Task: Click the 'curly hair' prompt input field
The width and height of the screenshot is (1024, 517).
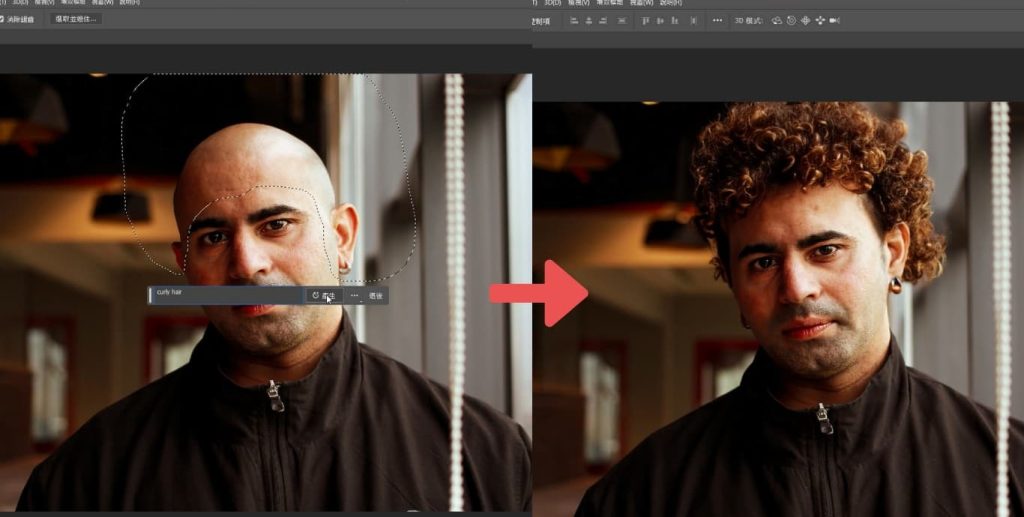Action: [x=228, y=295]
